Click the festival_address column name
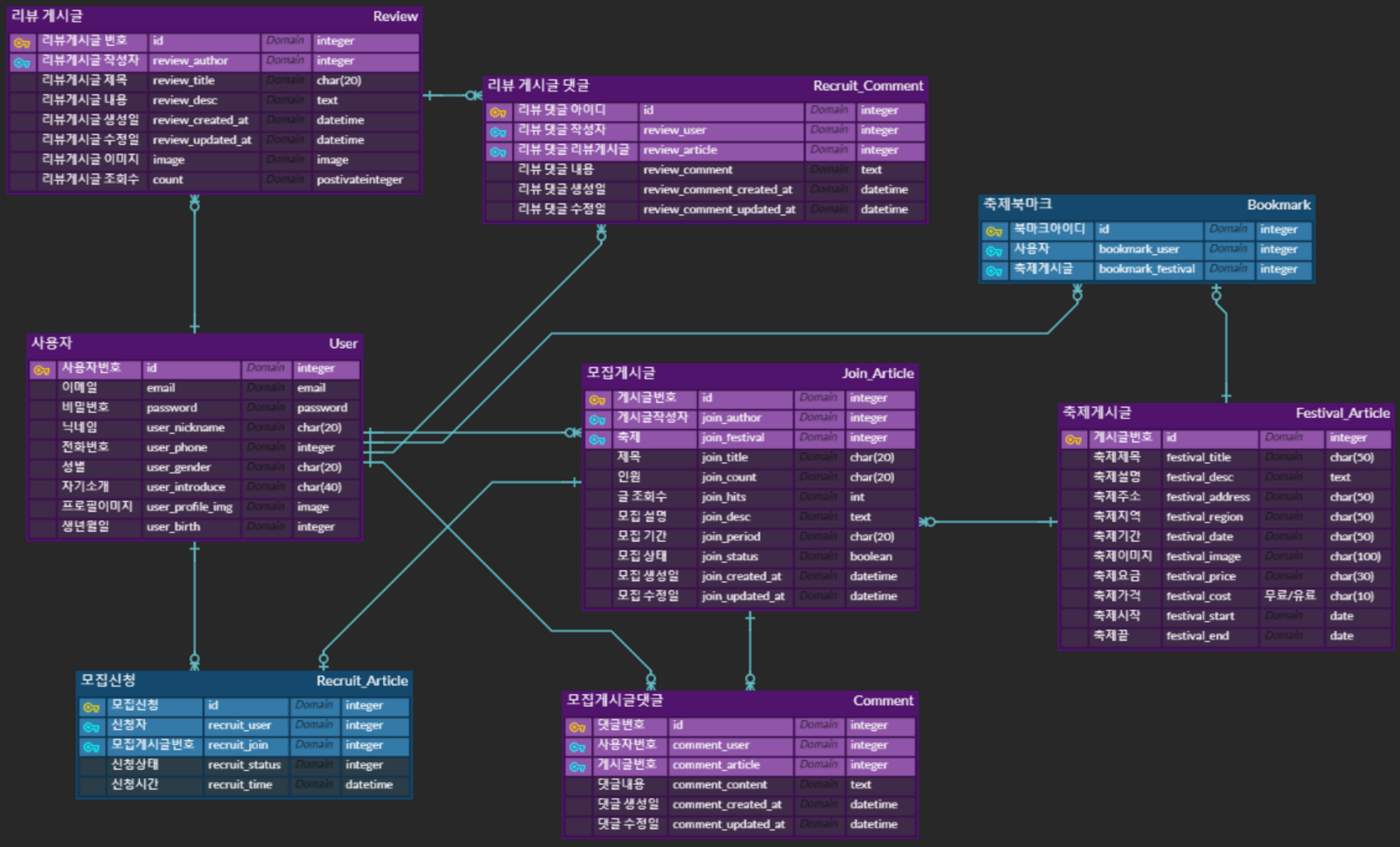The width and height of the screenshot is (1400, 847). point(1207,497)
